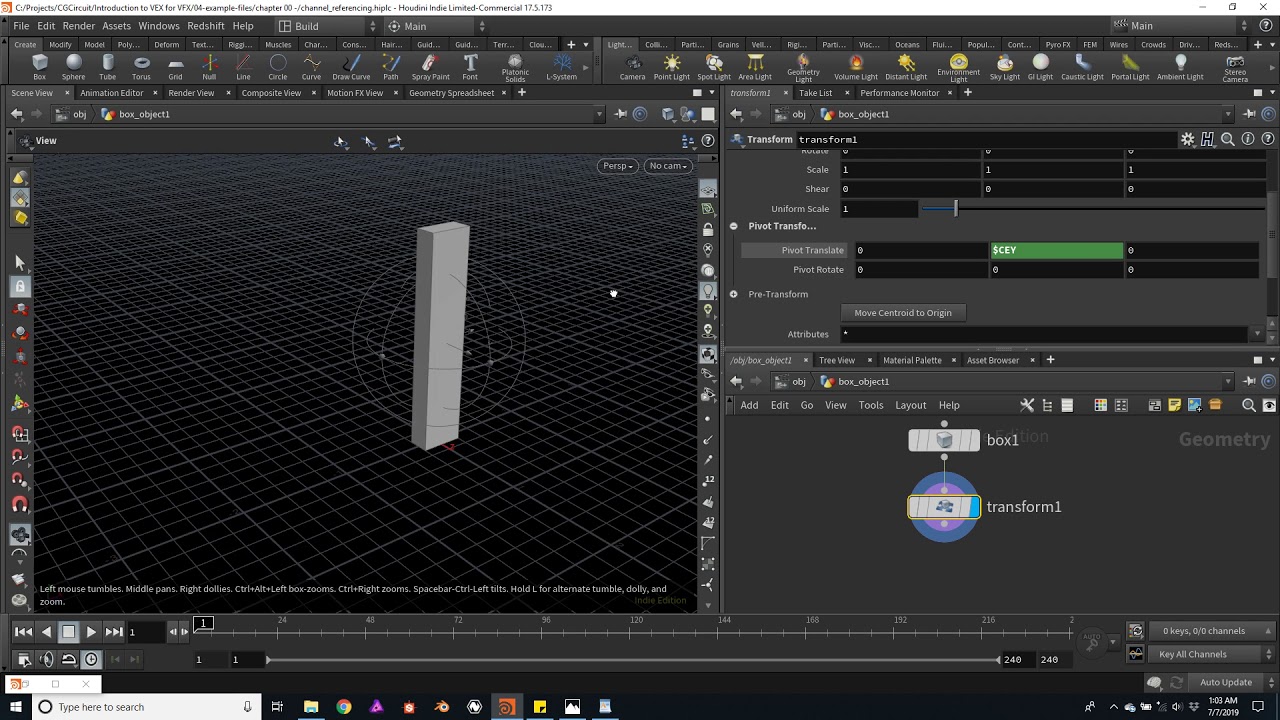Toggle the transform1 node display flag
Viewport: 1280px width, 720px height.
974,507
